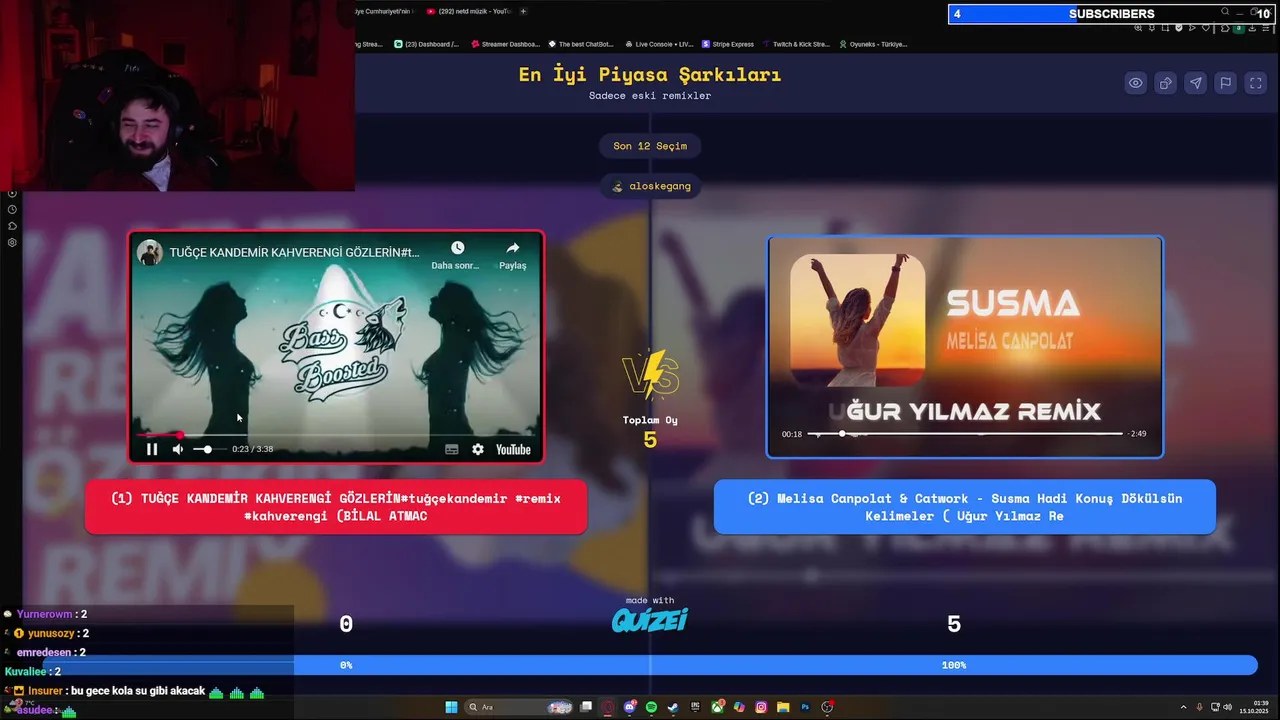Open the Xbox app from taskbar
Viewport: 1280px width, 720px height.
click(717, 707)
